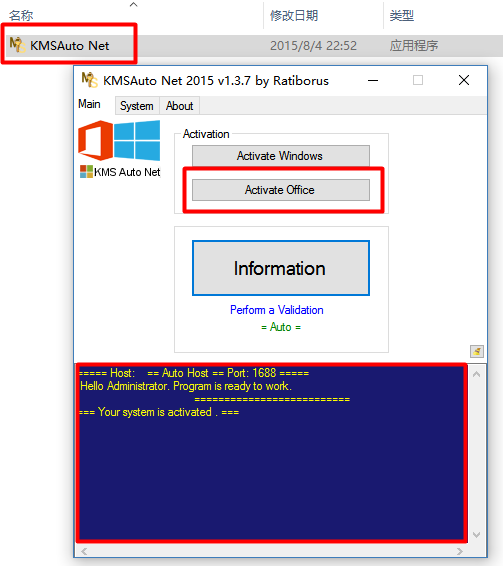Viewport: 503px width, 566px height.
Task: Open the About tab
Action: point(179,106)
